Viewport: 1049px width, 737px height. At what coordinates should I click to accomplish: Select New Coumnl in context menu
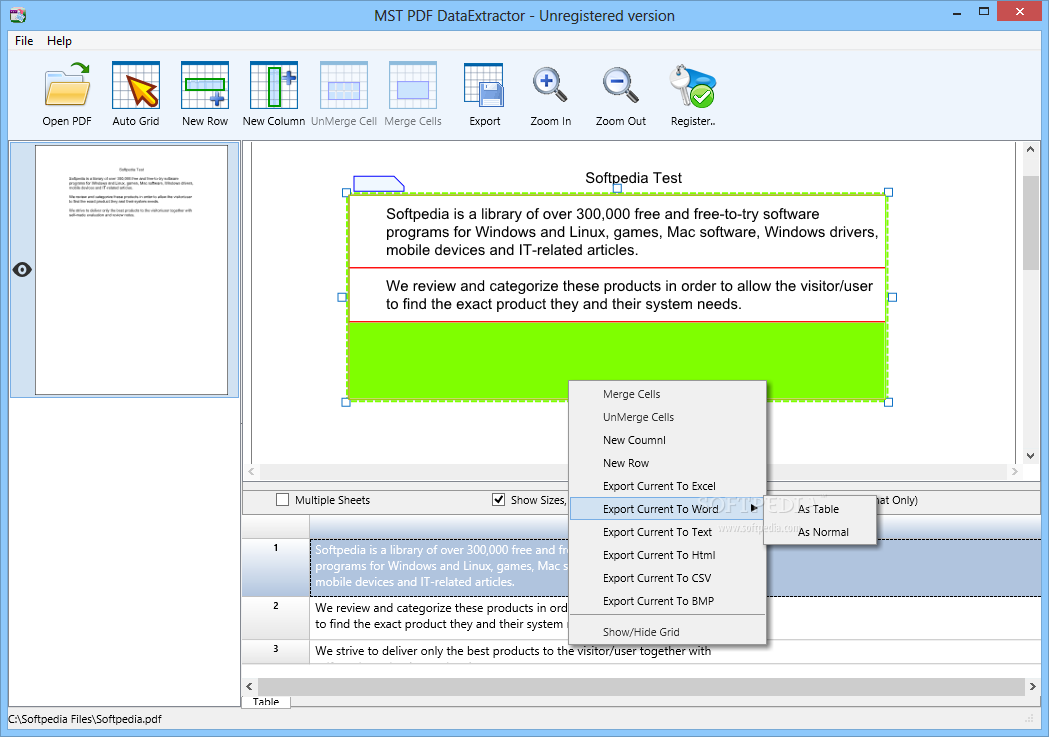pos(667,440)
